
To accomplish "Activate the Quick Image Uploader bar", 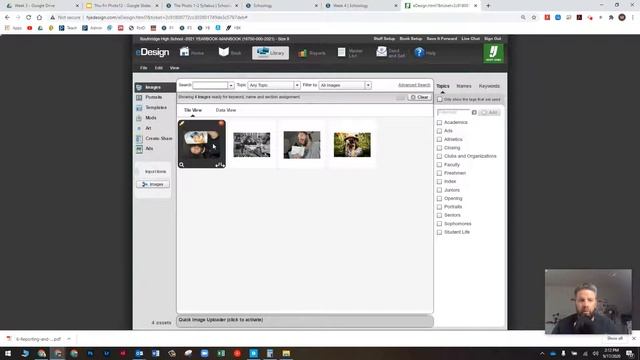I will (x=305, y=320).
